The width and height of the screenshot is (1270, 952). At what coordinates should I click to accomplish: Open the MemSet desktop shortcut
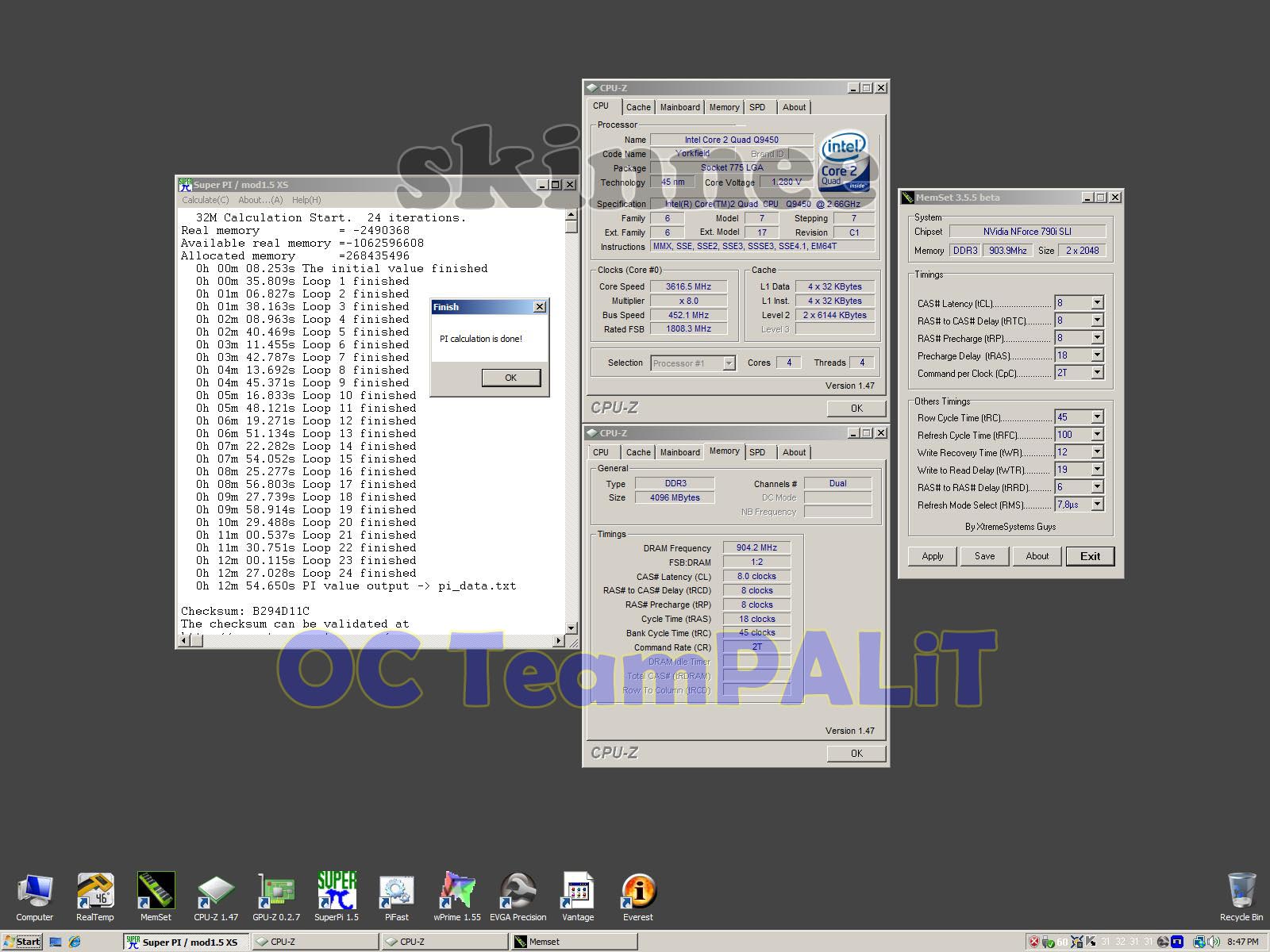tap(156, 897)
